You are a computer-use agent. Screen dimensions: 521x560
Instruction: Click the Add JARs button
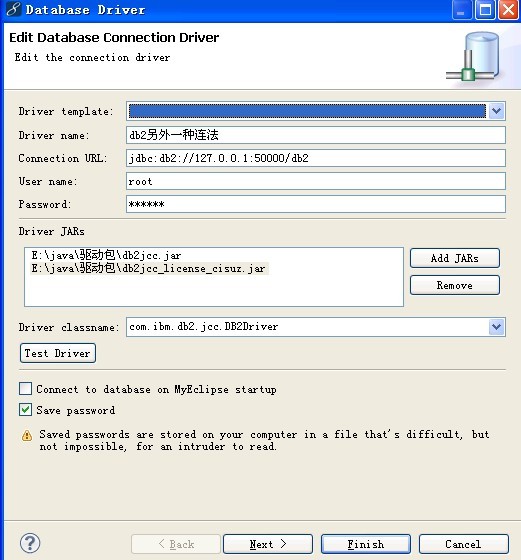[x=455, y=258]
